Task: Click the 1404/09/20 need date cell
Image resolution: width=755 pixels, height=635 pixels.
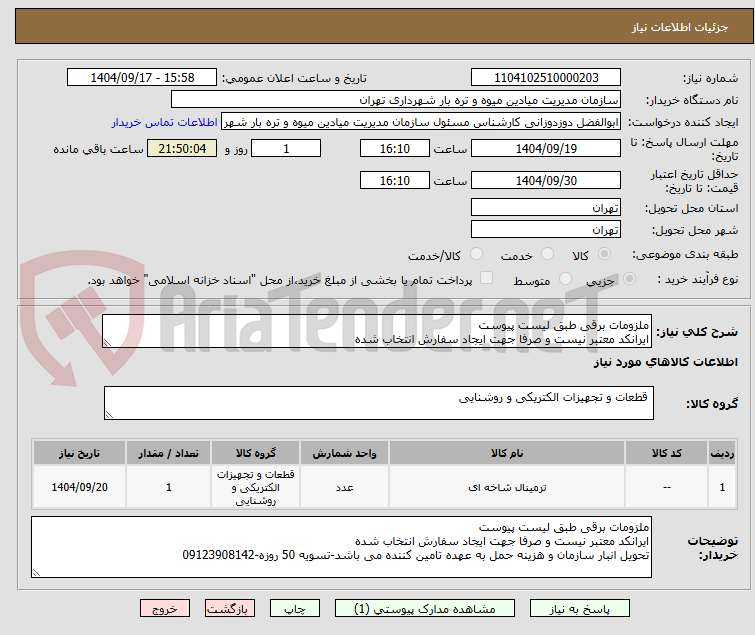Action: pos(79,487)
